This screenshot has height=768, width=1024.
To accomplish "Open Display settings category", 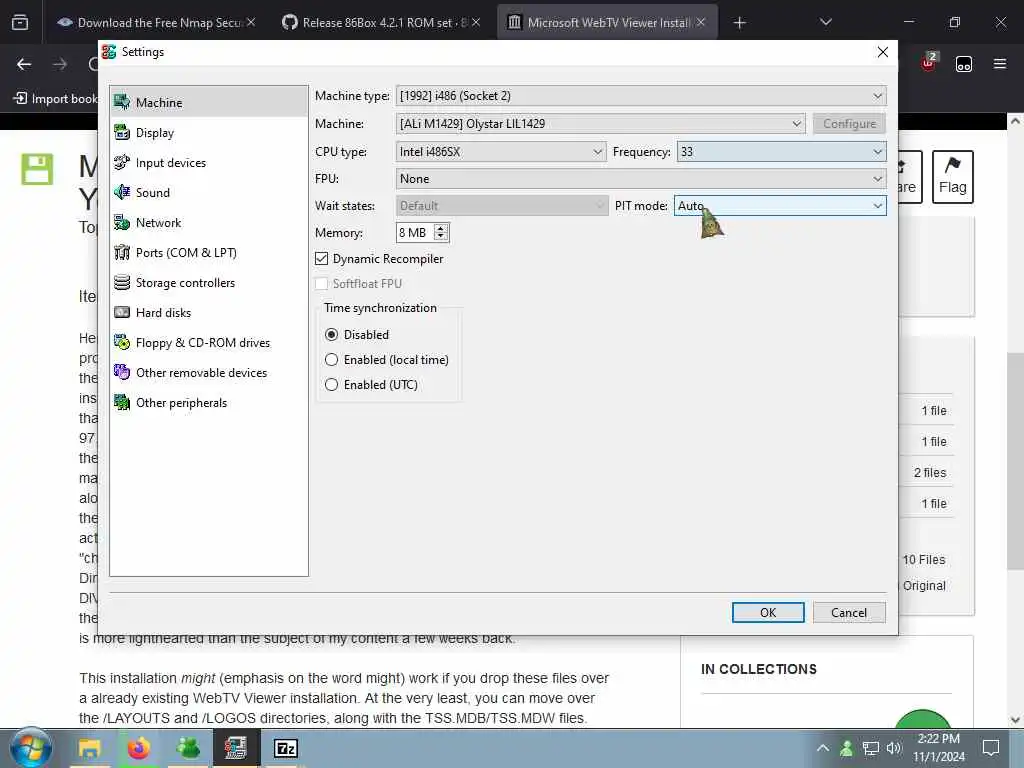I will (x=208, y=133).
